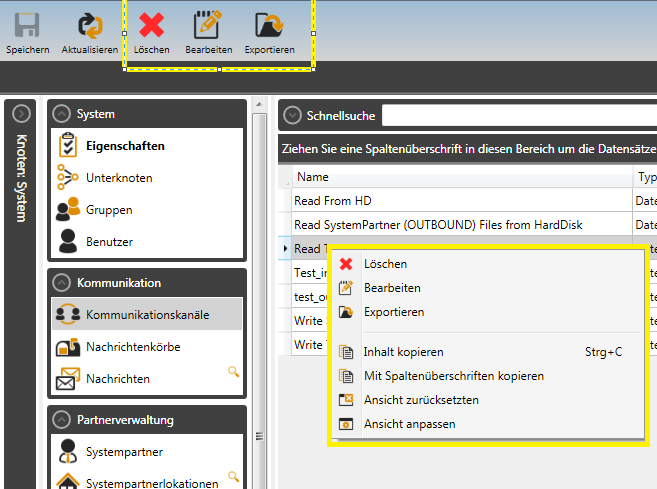Choose Inhalt kopieren in context menu
Screen dimensions: 657x489
point(403,352)
